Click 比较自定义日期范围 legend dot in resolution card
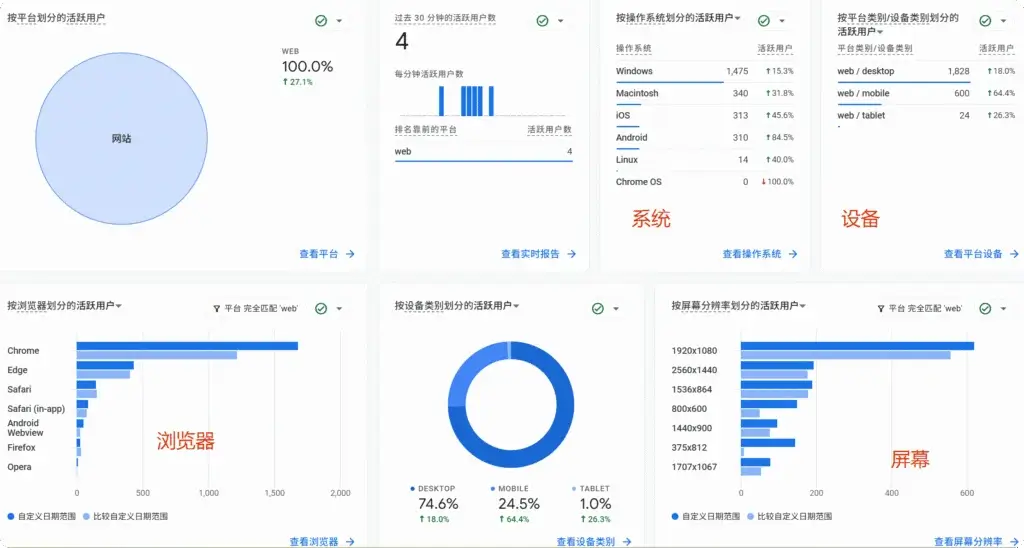The image size is (1024, 548). click(x=750, y=516)
